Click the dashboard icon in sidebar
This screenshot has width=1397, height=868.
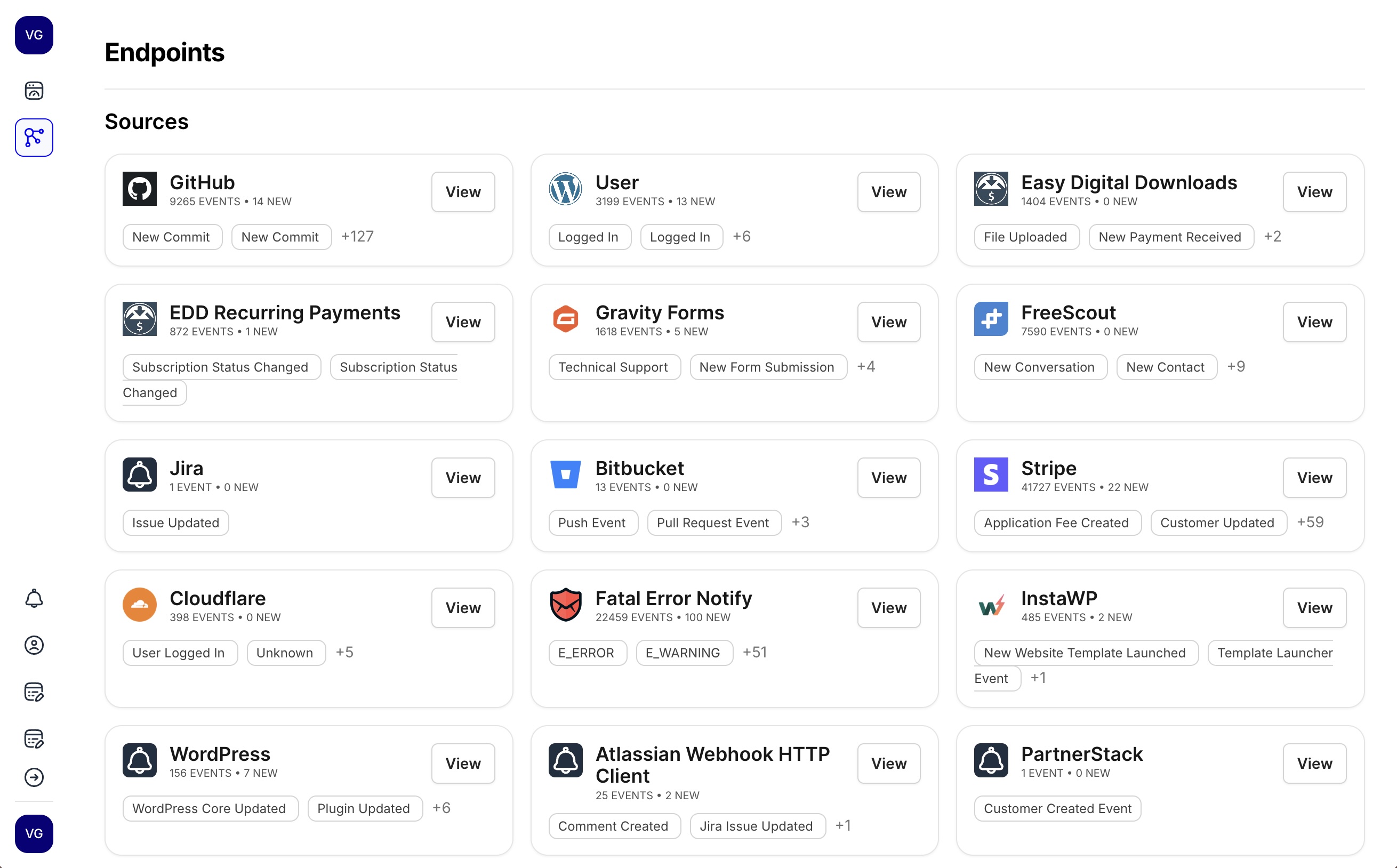pos(34,90)
